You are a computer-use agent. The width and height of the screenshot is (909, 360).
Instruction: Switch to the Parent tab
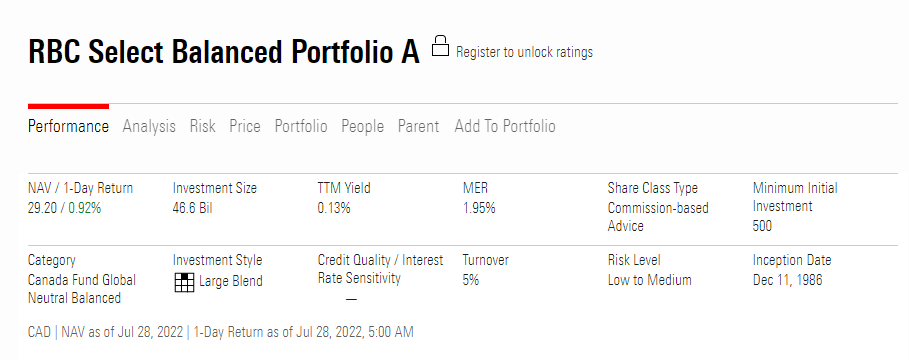[x=418, y=126]
